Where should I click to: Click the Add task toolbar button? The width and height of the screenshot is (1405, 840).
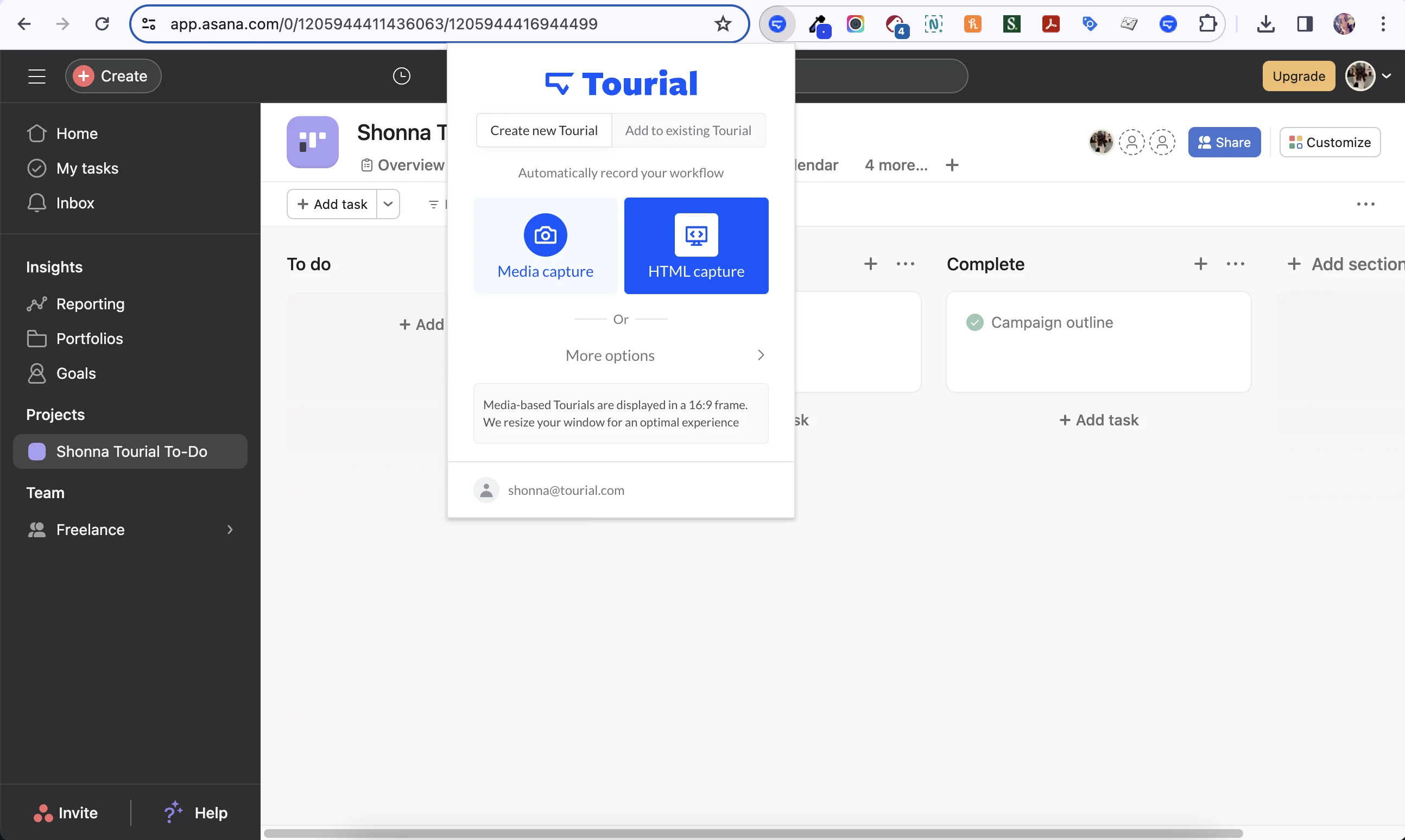332,204
